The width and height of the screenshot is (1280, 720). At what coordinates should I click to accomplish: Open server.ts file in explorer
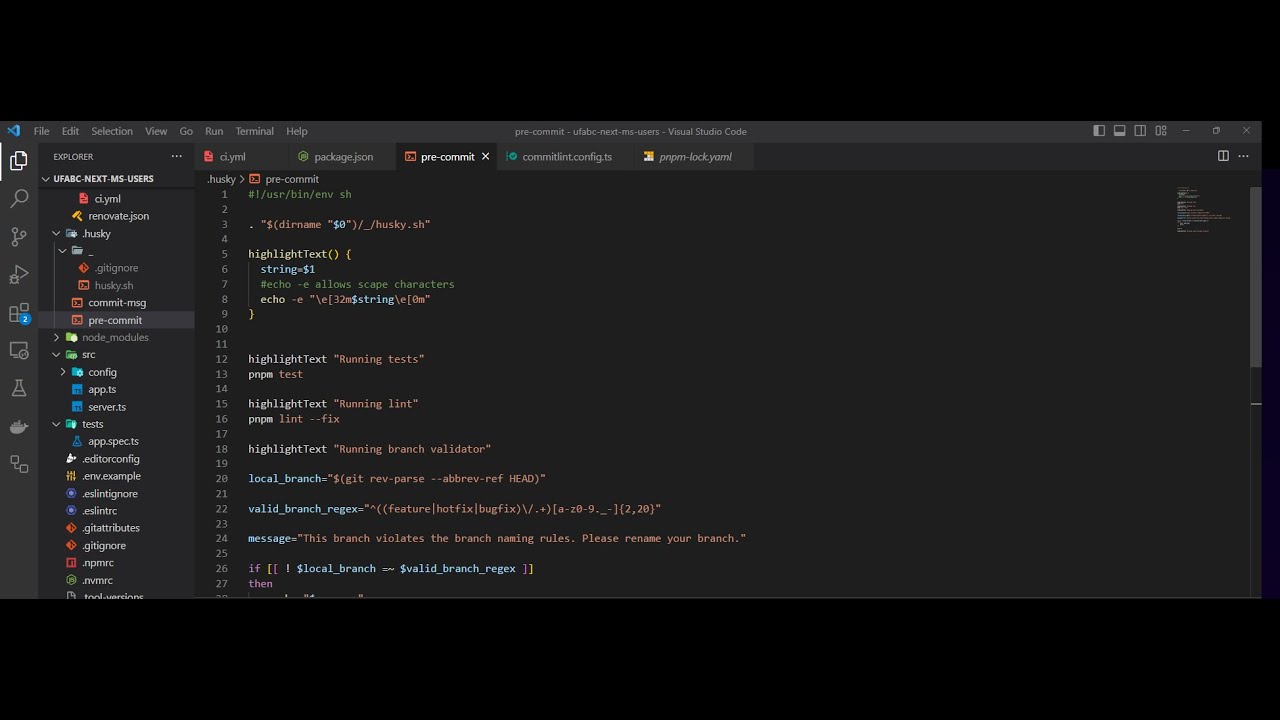tap(107, 407)
